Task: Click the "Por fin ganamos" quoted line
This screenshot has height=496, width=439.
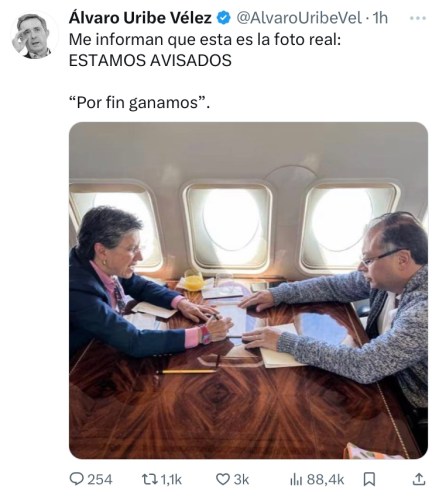Action: tap(139, 102)
